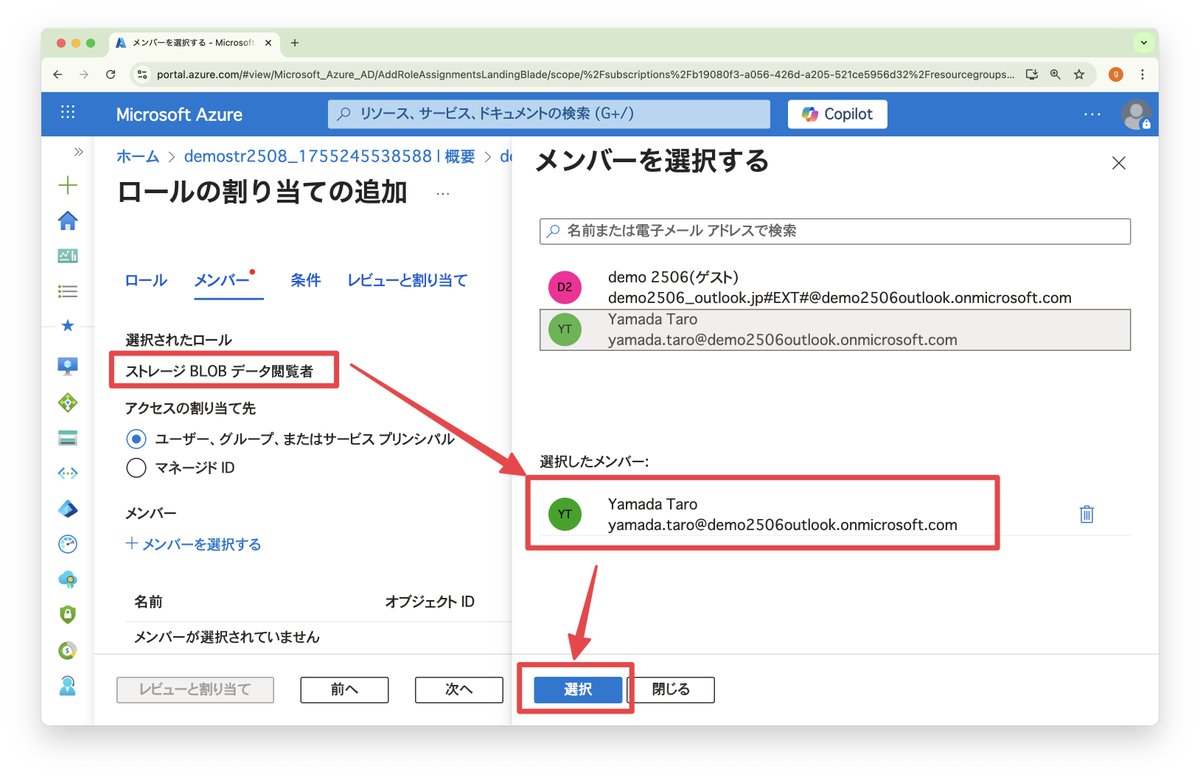The width and height of the screenshot is (1200, 780).
Task: Open Monitor using the gauge icon
Action: tap(67, 544)
